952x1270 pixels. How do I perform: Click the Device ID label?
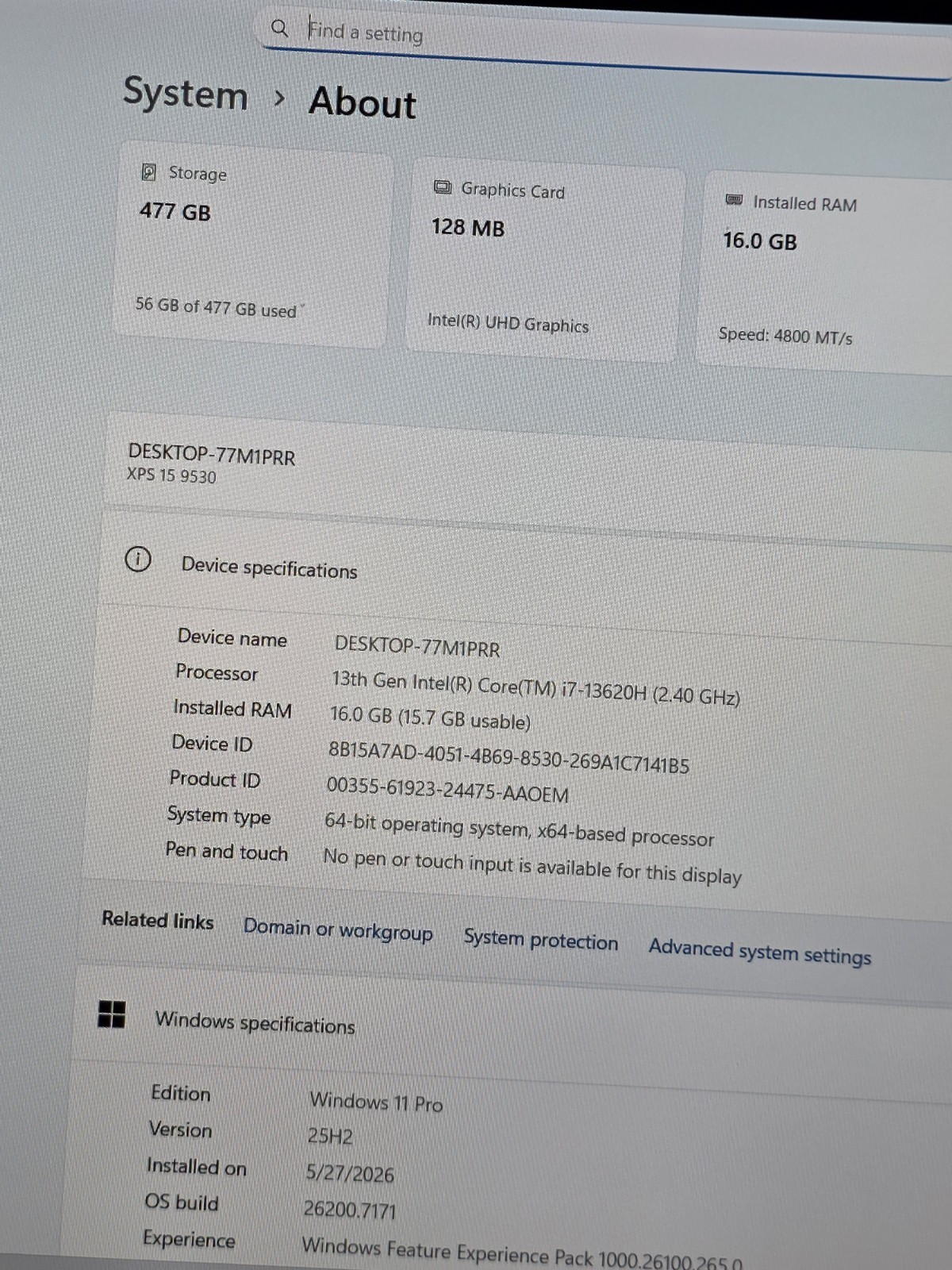[x=212, y=743]
